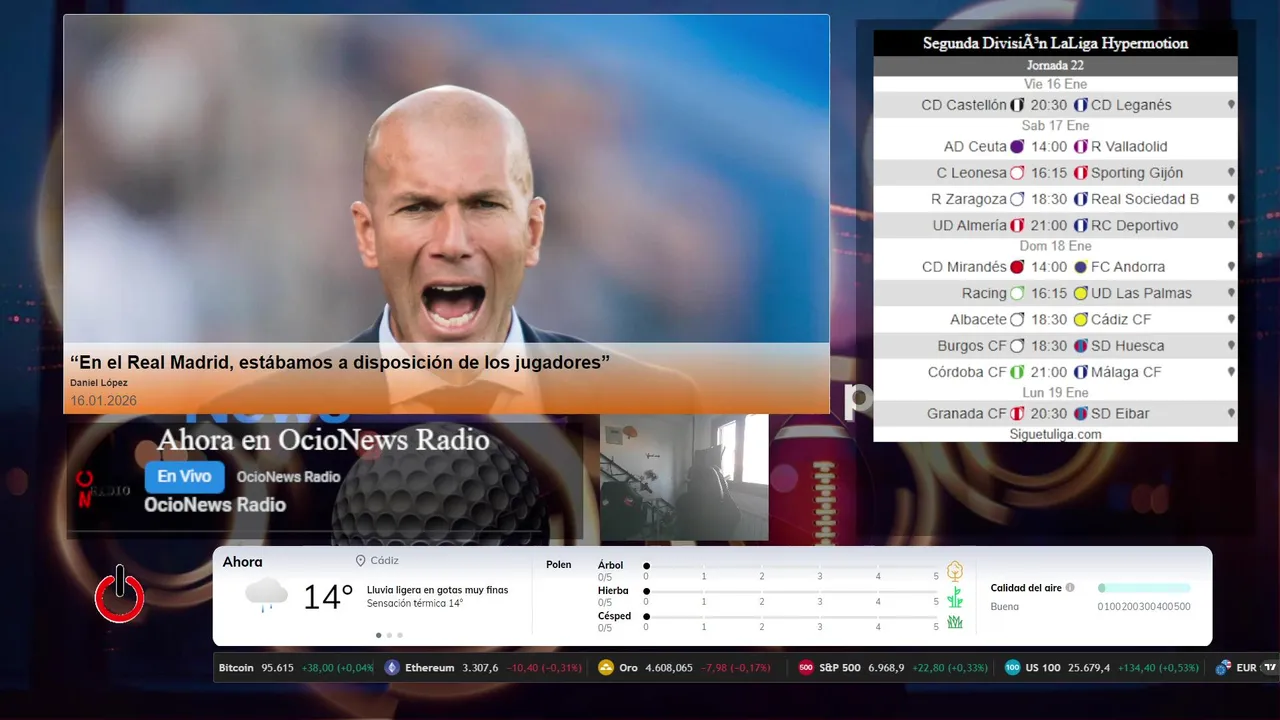Open the Siguetuliga.com link
The height and width of the screenshot is (720, 1280).
click(x=1055, y=434)
